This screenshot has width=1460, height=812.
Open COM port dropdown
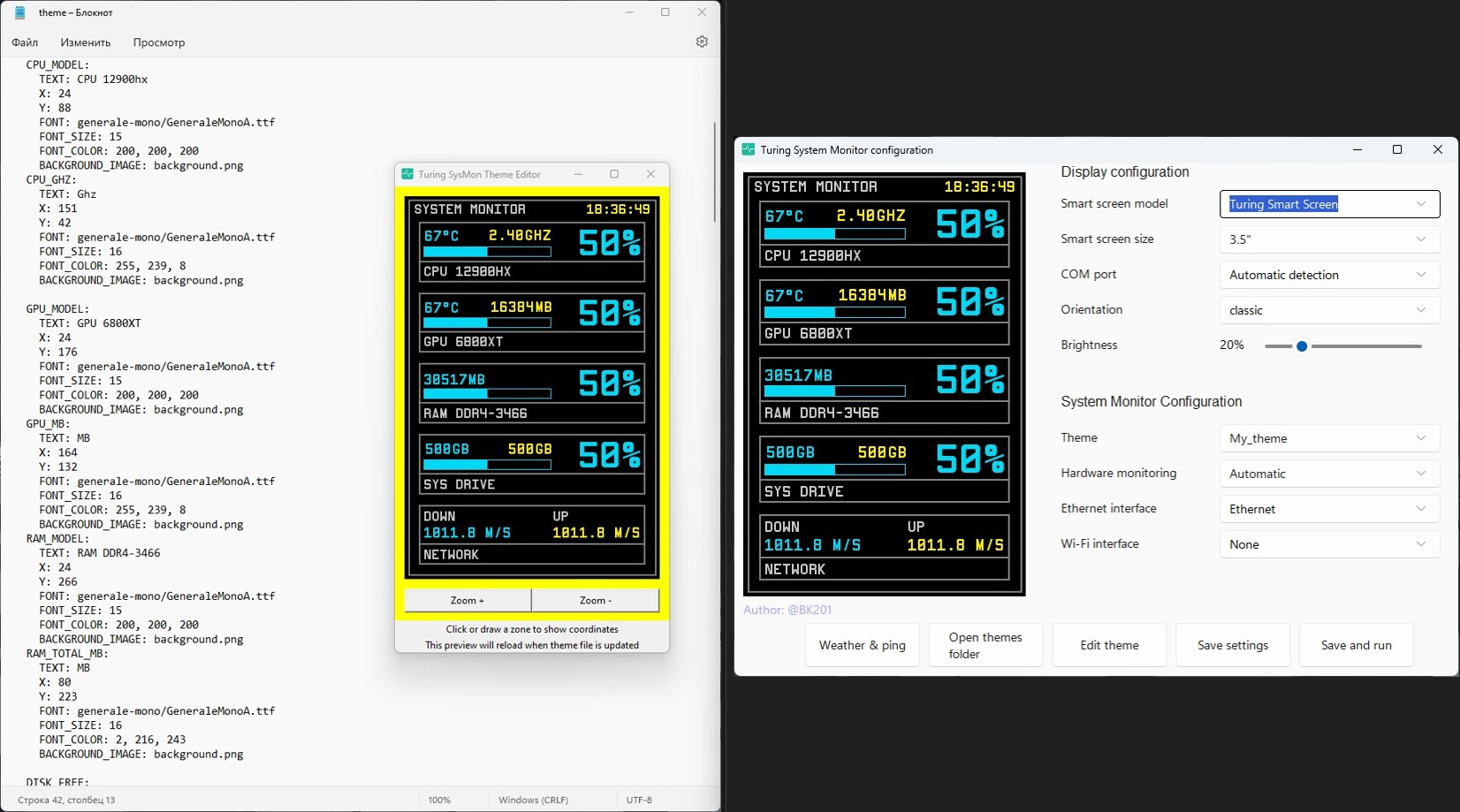pos(1329,275)
